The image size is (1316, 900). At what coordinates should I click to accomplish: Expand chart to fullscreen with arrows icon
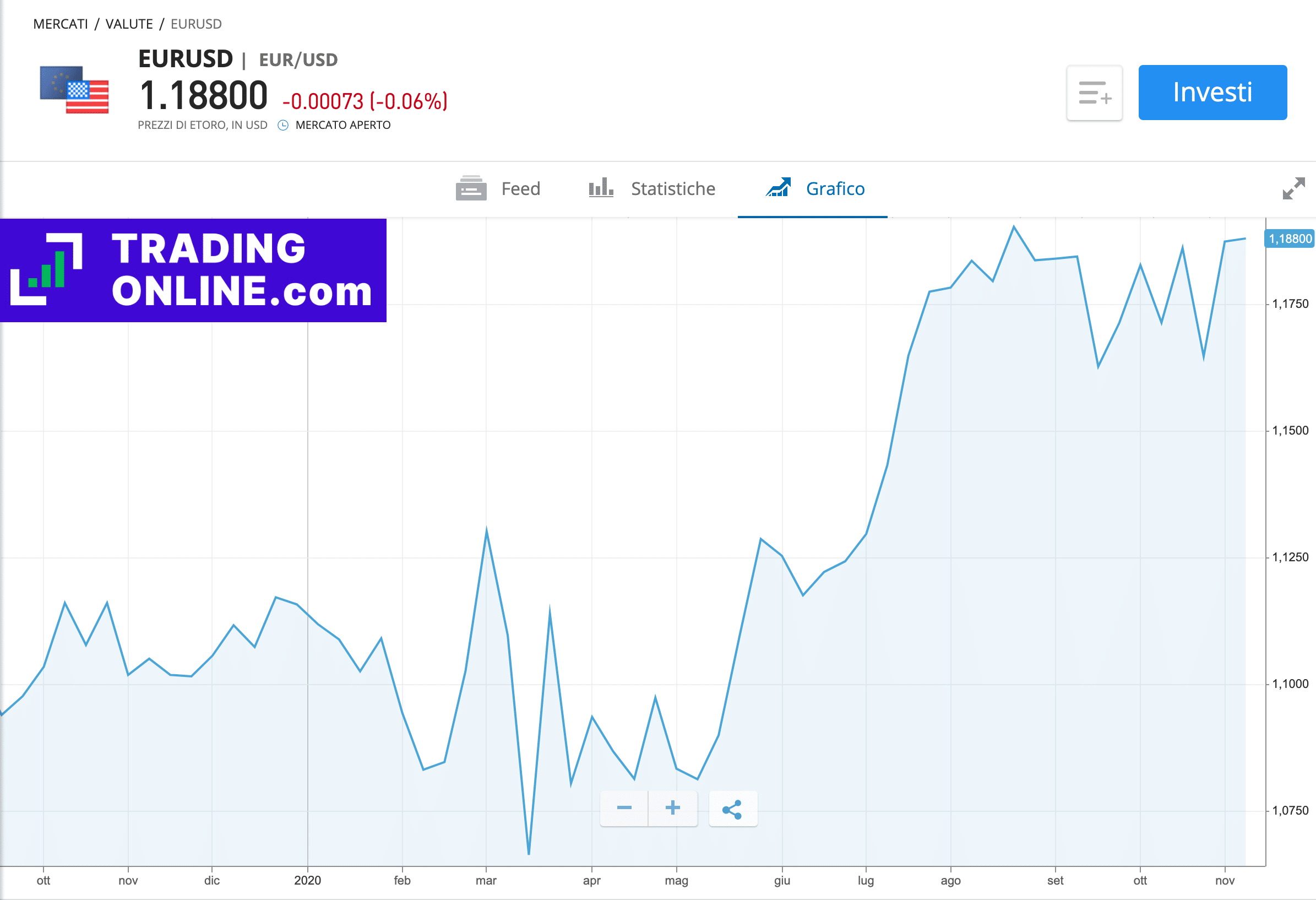[x=1294, y=188]
